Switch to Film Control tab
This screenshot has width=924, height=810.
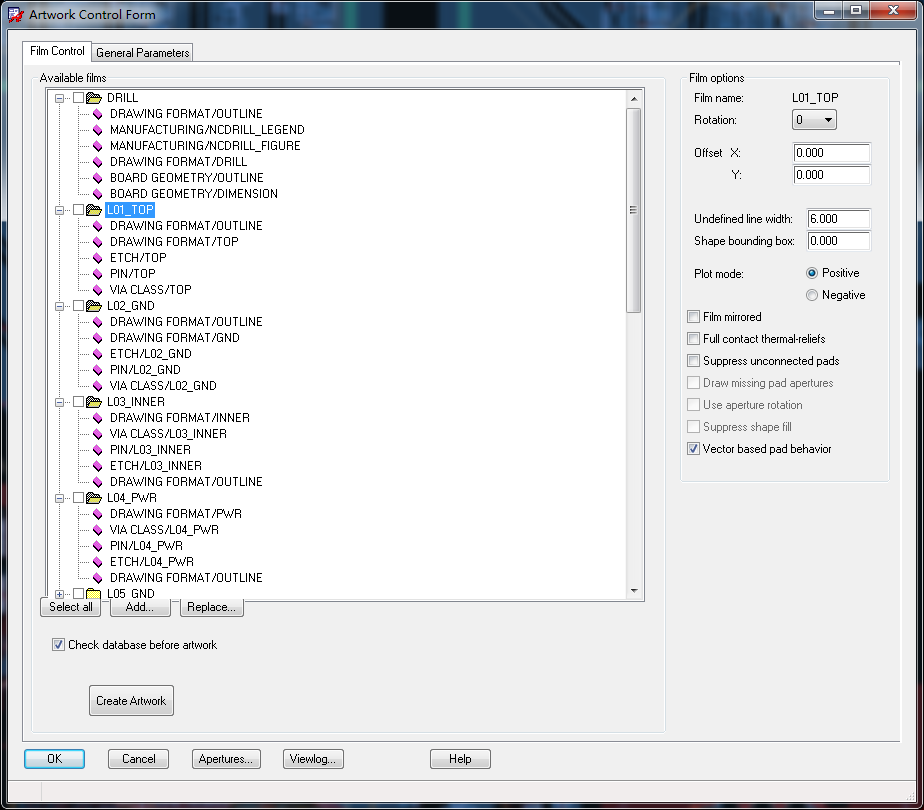57,51
